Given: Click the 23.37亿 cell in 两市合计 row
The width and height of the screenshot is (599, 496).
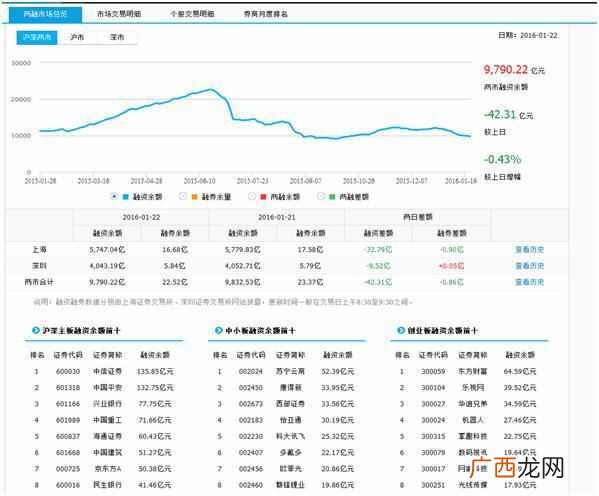Looking at the screenshot, I should click(310, 282).
